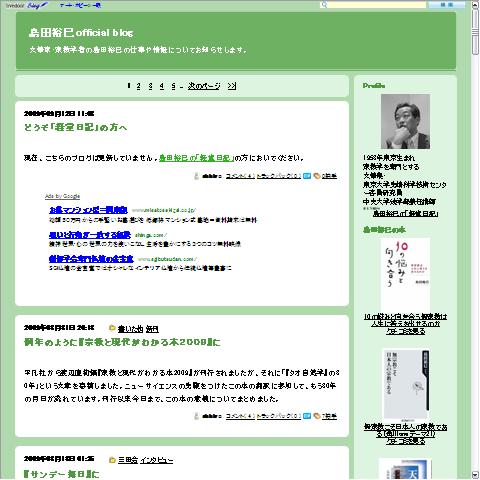Open the blue top navigation link
This screenshot has width=480, height=480.
(80, 5)
